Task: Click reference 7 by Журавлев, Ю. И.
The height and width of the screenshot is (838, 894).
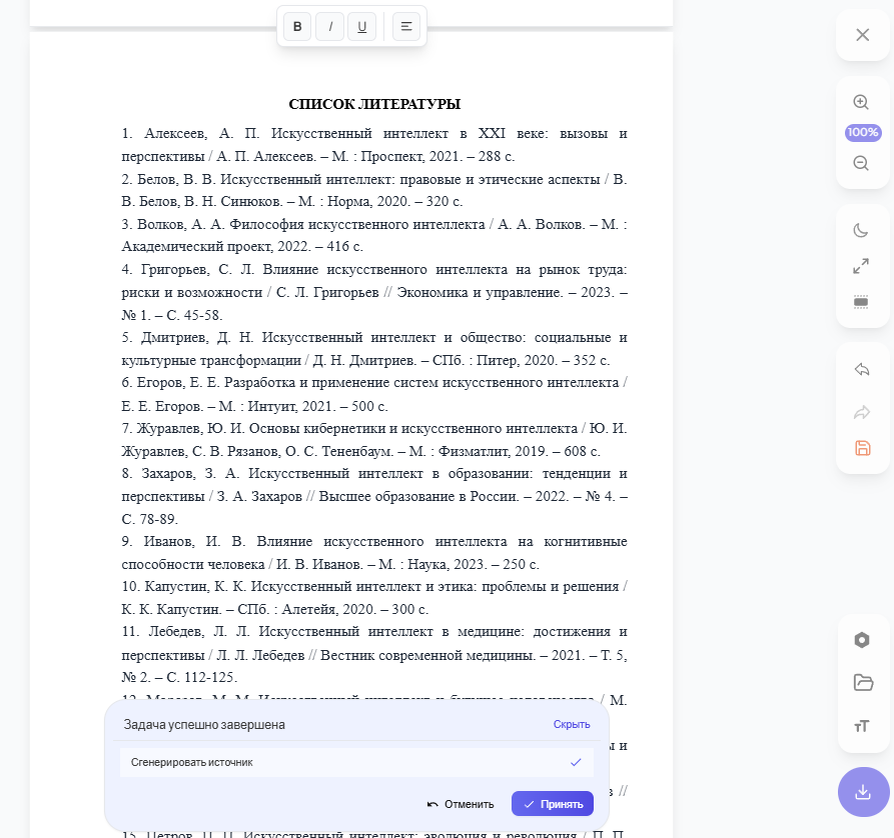Action: (x=374, y=440)
